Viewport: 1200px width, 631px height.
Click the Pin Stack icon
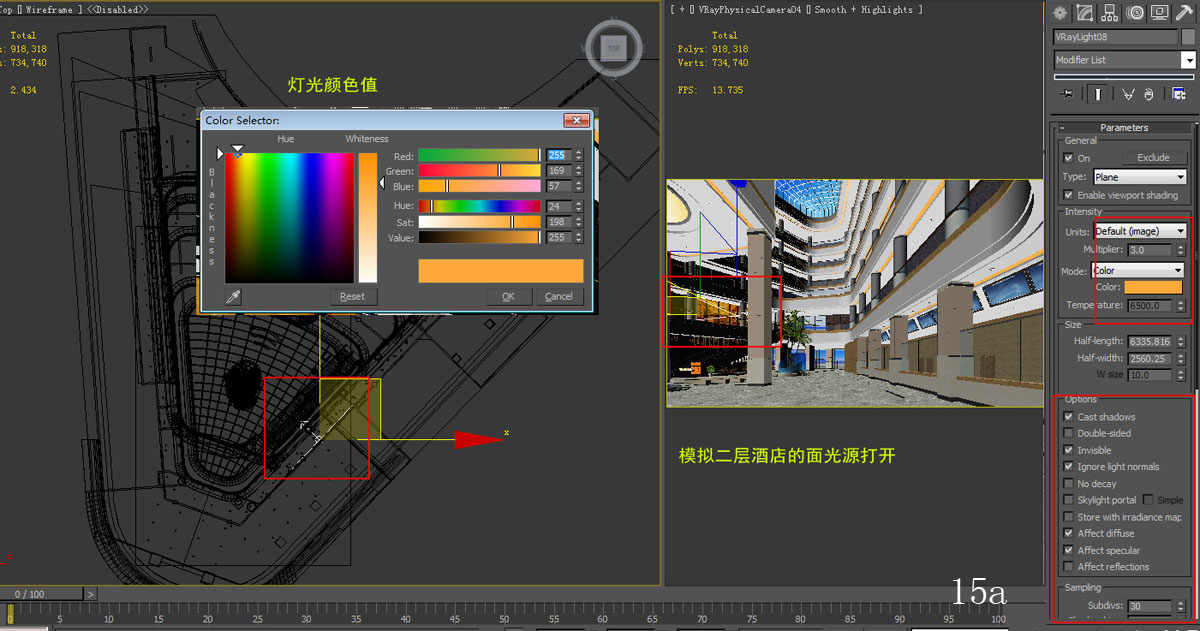point(1068,94)
